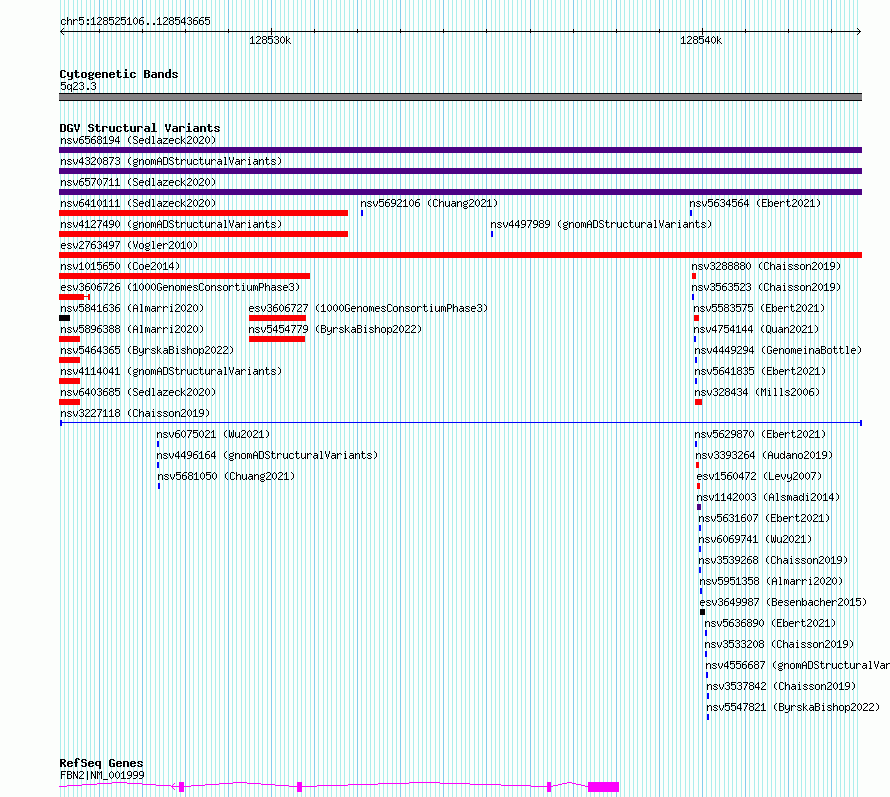The height and width of the screenshot is (797, 890).
Task: Click the 128530k ruler tick label
Action: pos(270,40)
